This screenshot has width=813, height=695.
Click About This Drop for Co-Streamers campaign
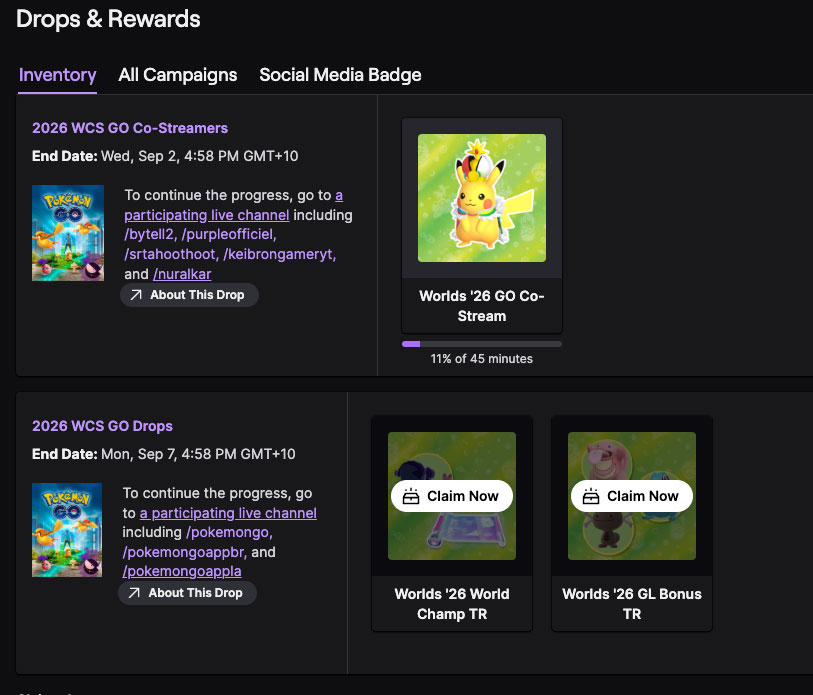coord(189,295)
